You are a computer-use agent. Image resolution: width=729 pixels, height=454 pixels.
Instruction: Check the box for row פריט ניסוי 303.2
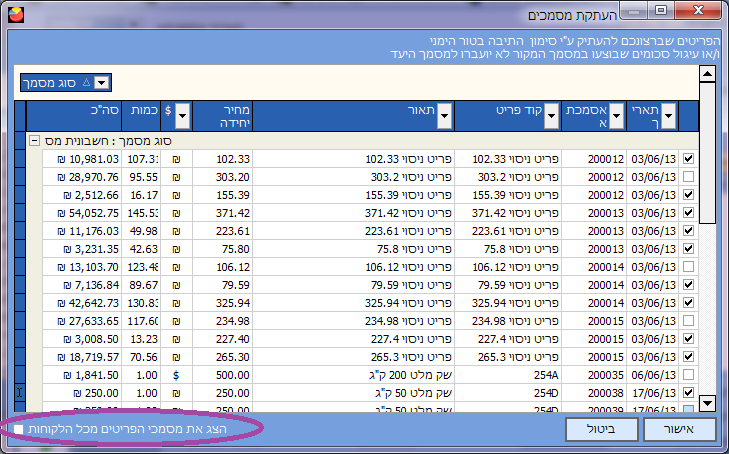click(688, 176)
